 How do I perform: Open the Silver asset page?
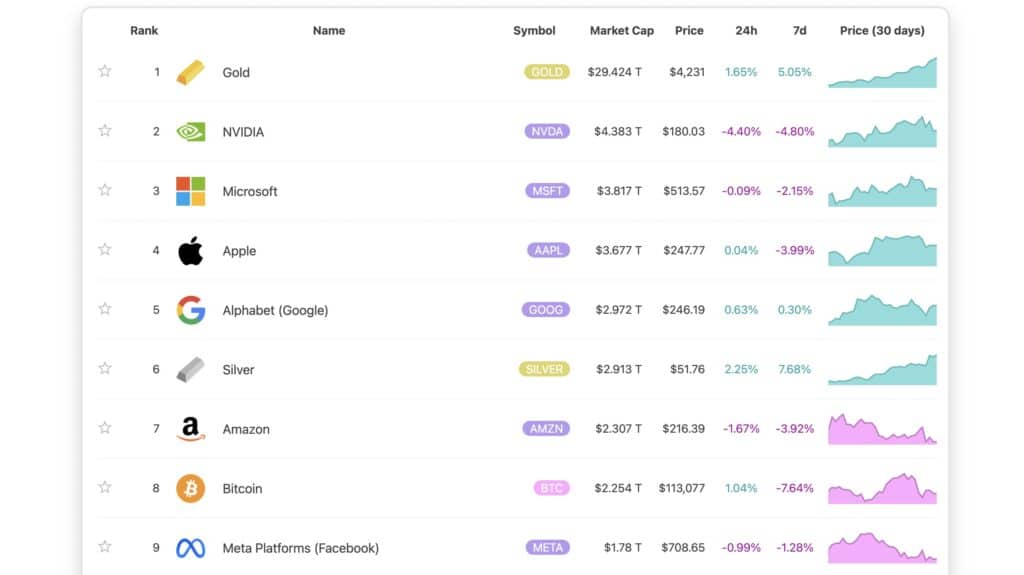[x=238, y=370]
